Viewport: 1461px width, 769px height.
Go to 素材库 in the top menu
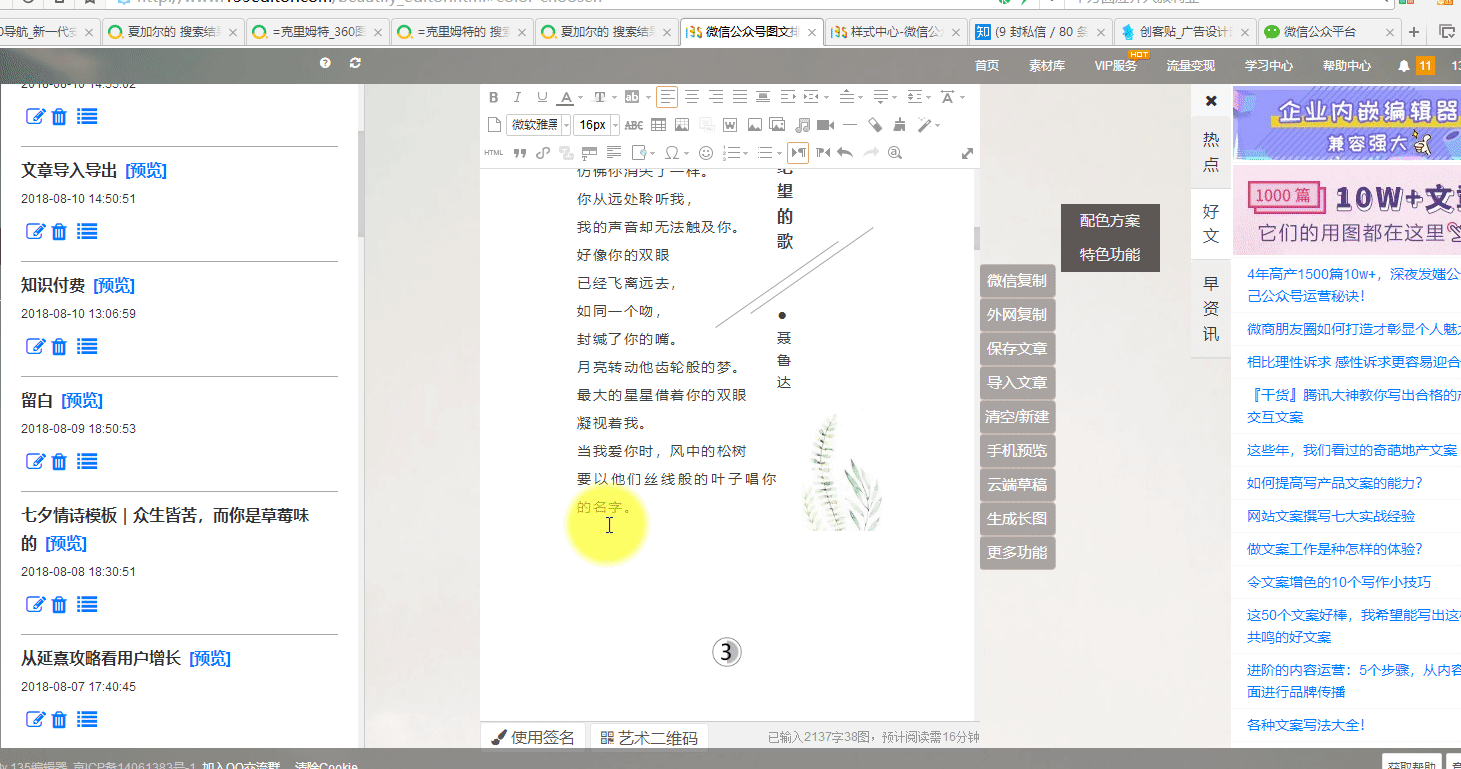(1047, 66)
